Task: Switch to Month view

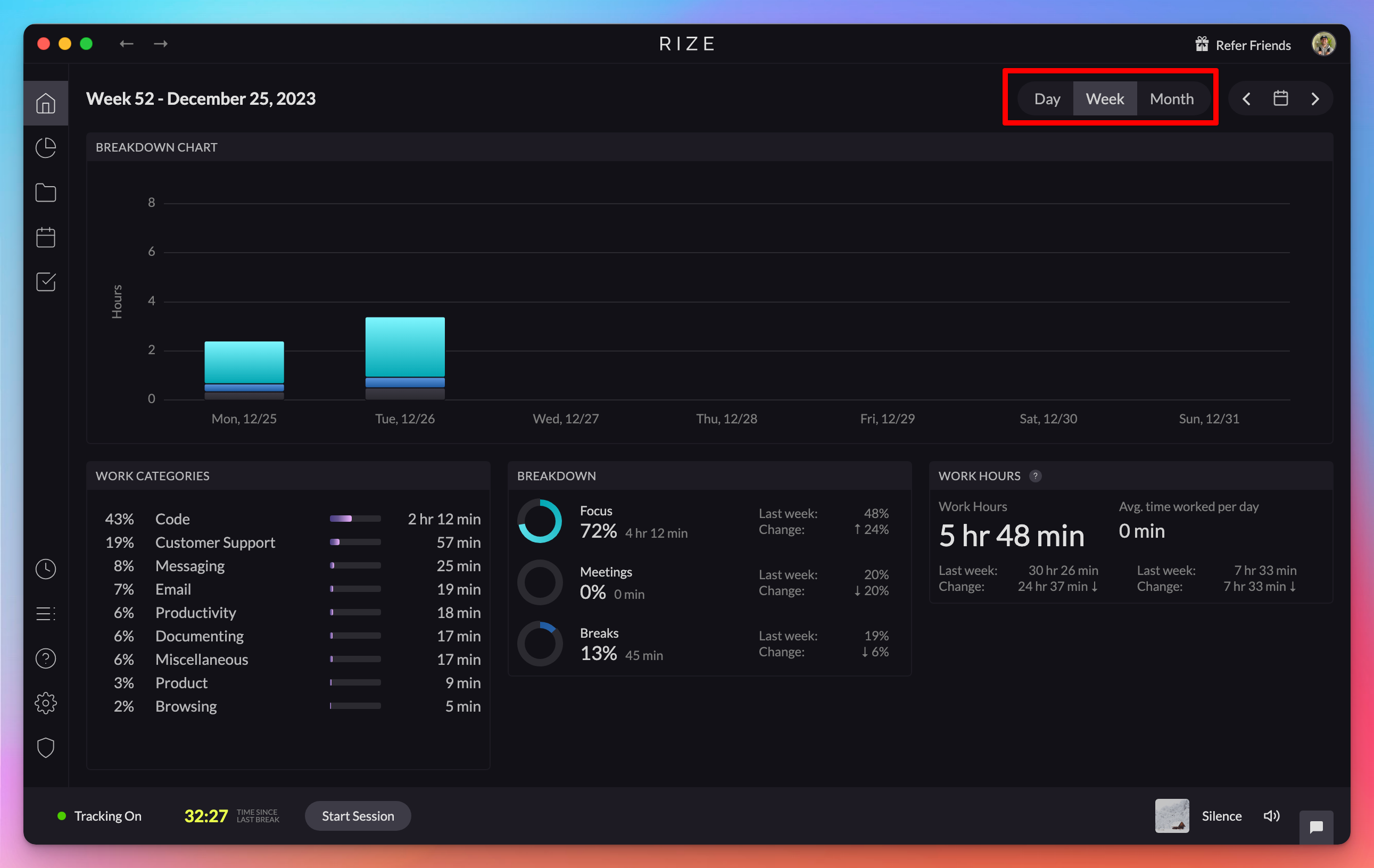Action: point(1171,99)
